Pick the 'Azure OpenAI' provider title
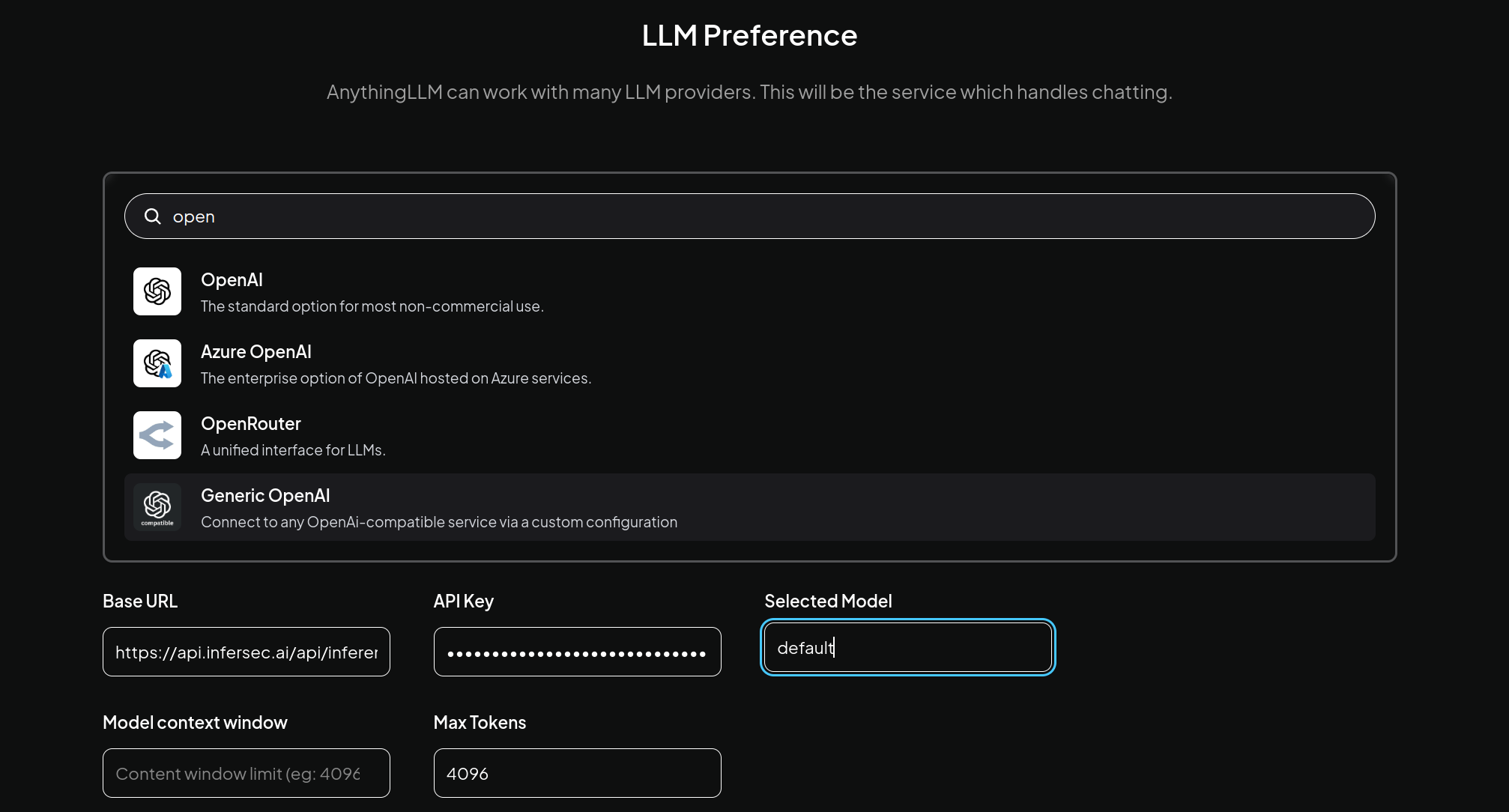This screenshot has width=1509, height=812. pos(256,352)
